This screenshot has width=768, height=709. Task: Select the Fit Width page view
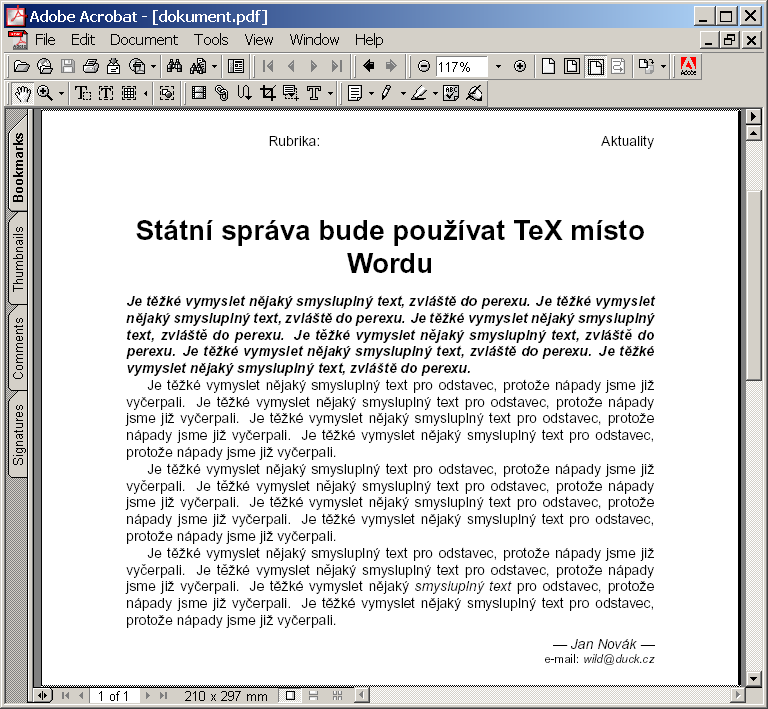596,66
